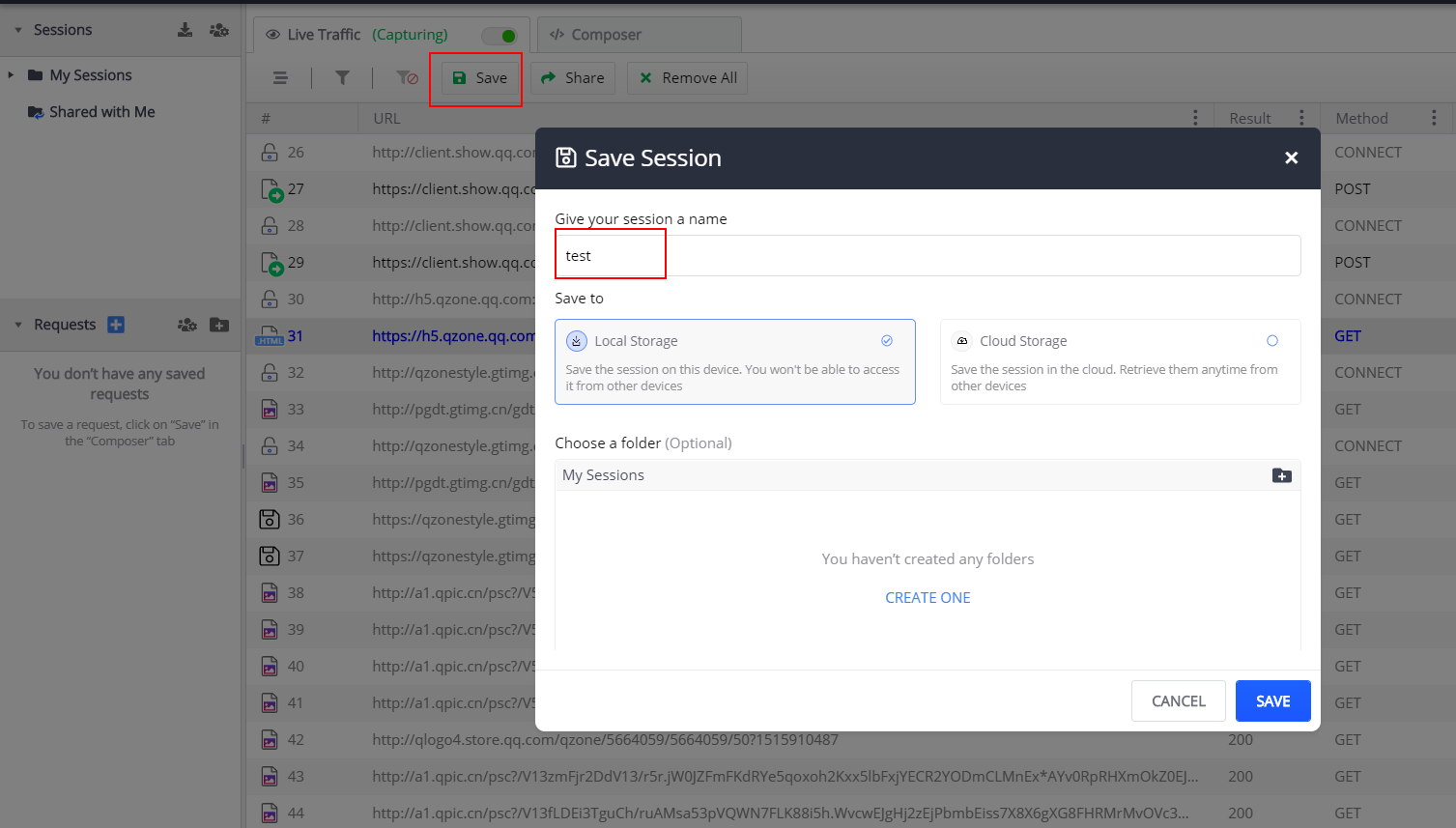Viewport: 1456px width, 828px height.
Task: Click the SAVE button in the dialog
Action: [1273, 701]
